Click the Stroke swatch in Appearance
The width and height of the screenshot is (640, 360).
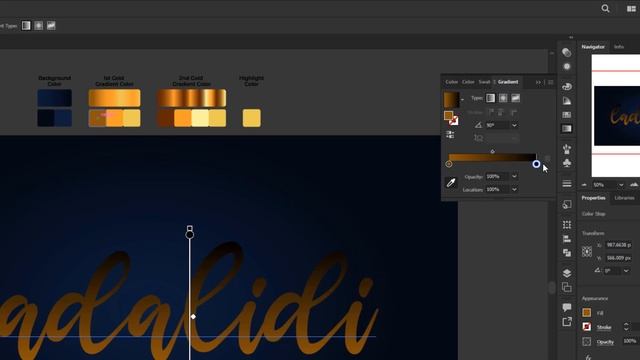(x=587, y=327)
